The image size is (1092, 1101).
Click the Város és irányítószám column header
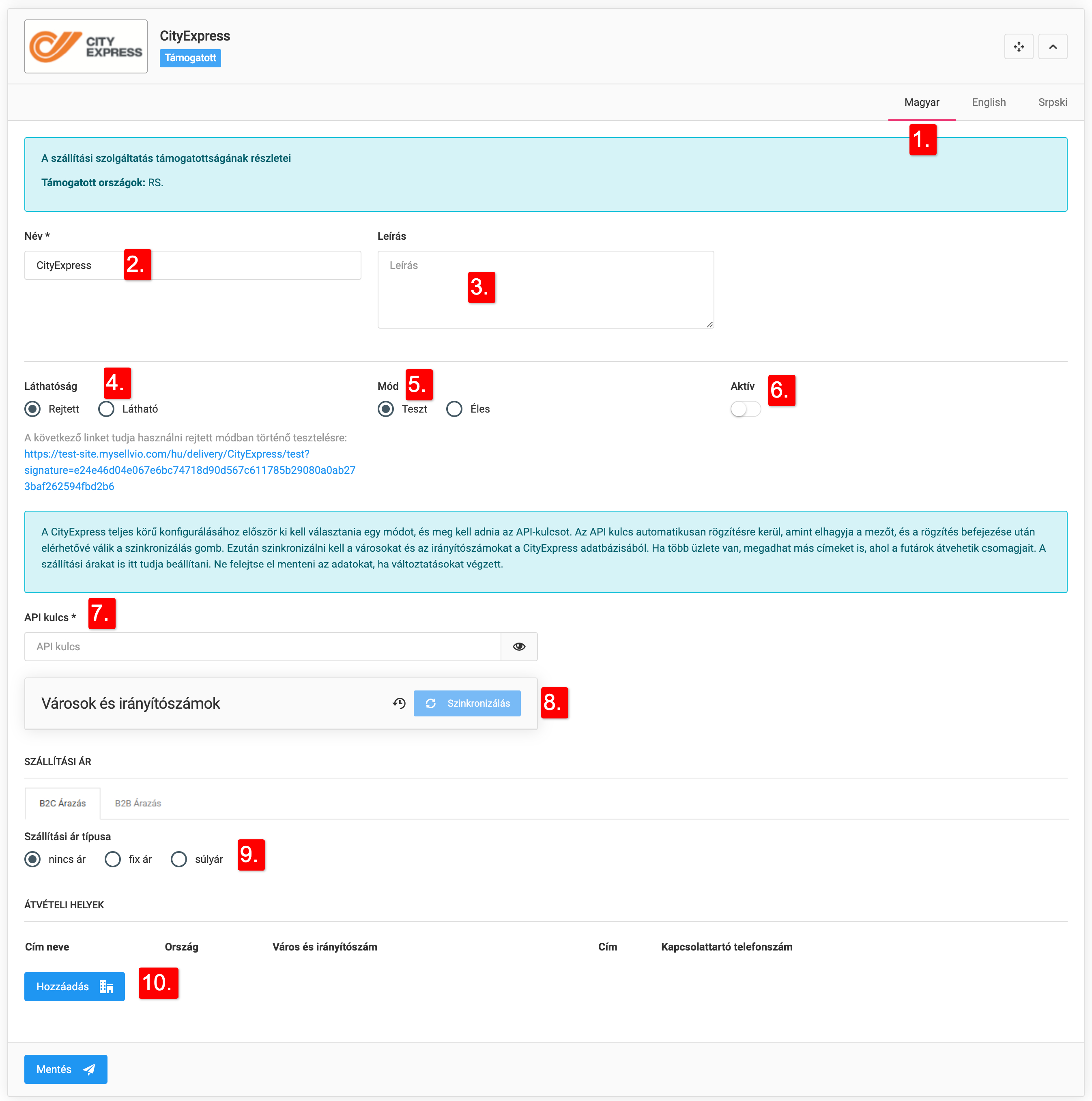click(325, 947)
